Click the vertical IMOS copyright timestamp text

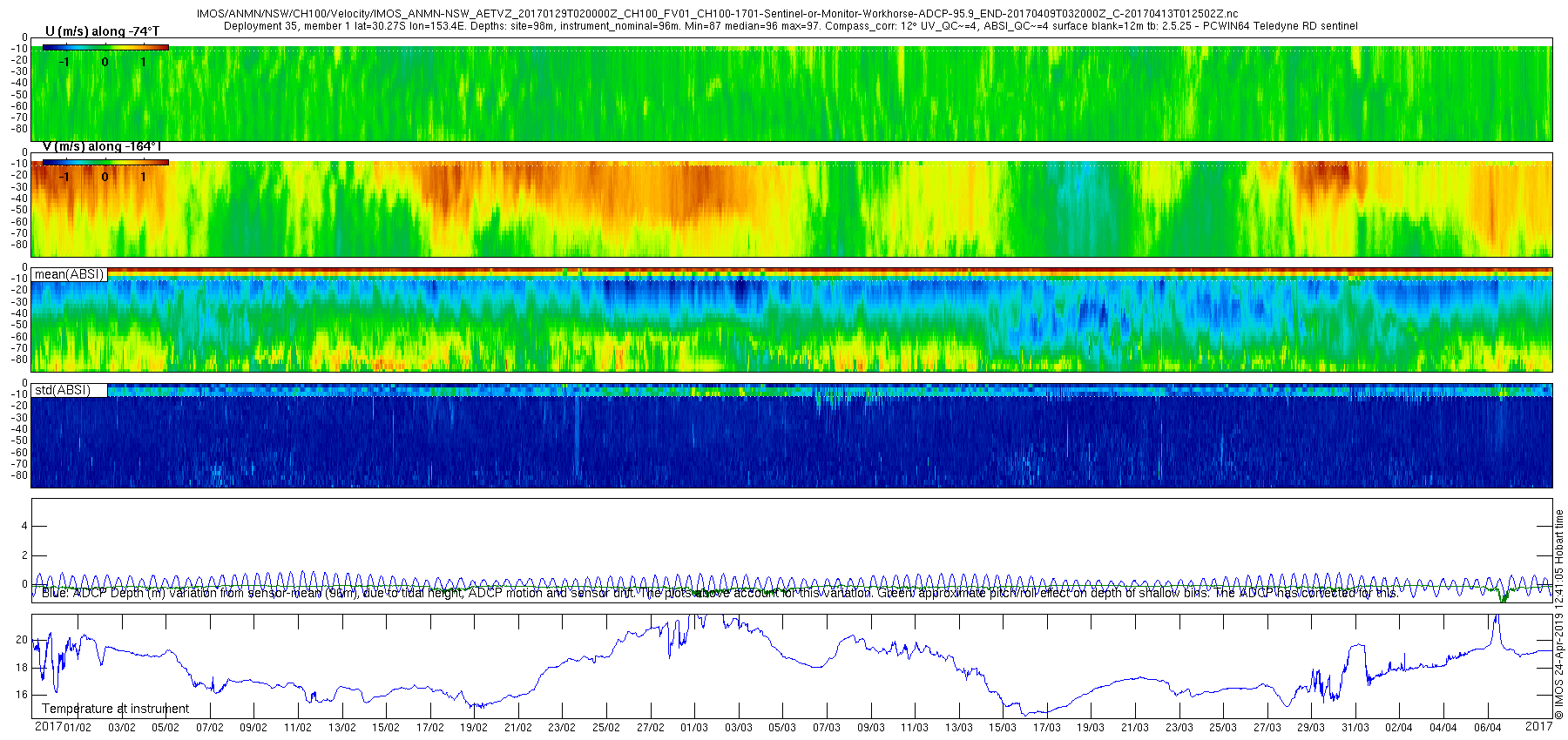point(1559,615)
